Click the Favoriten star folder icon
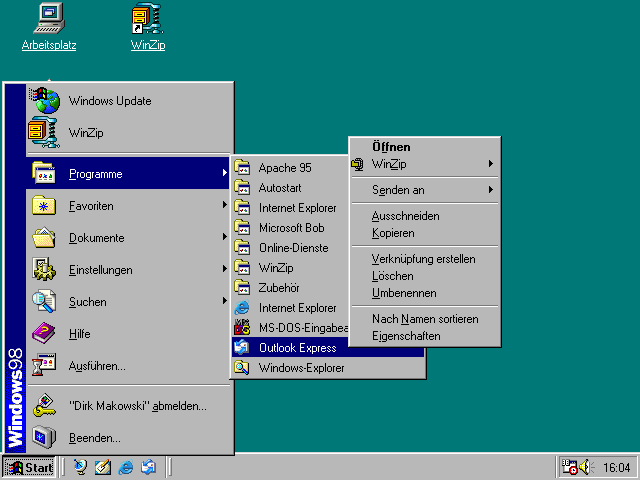This screenshot has height=480, width=640. [x=44, y=205]
